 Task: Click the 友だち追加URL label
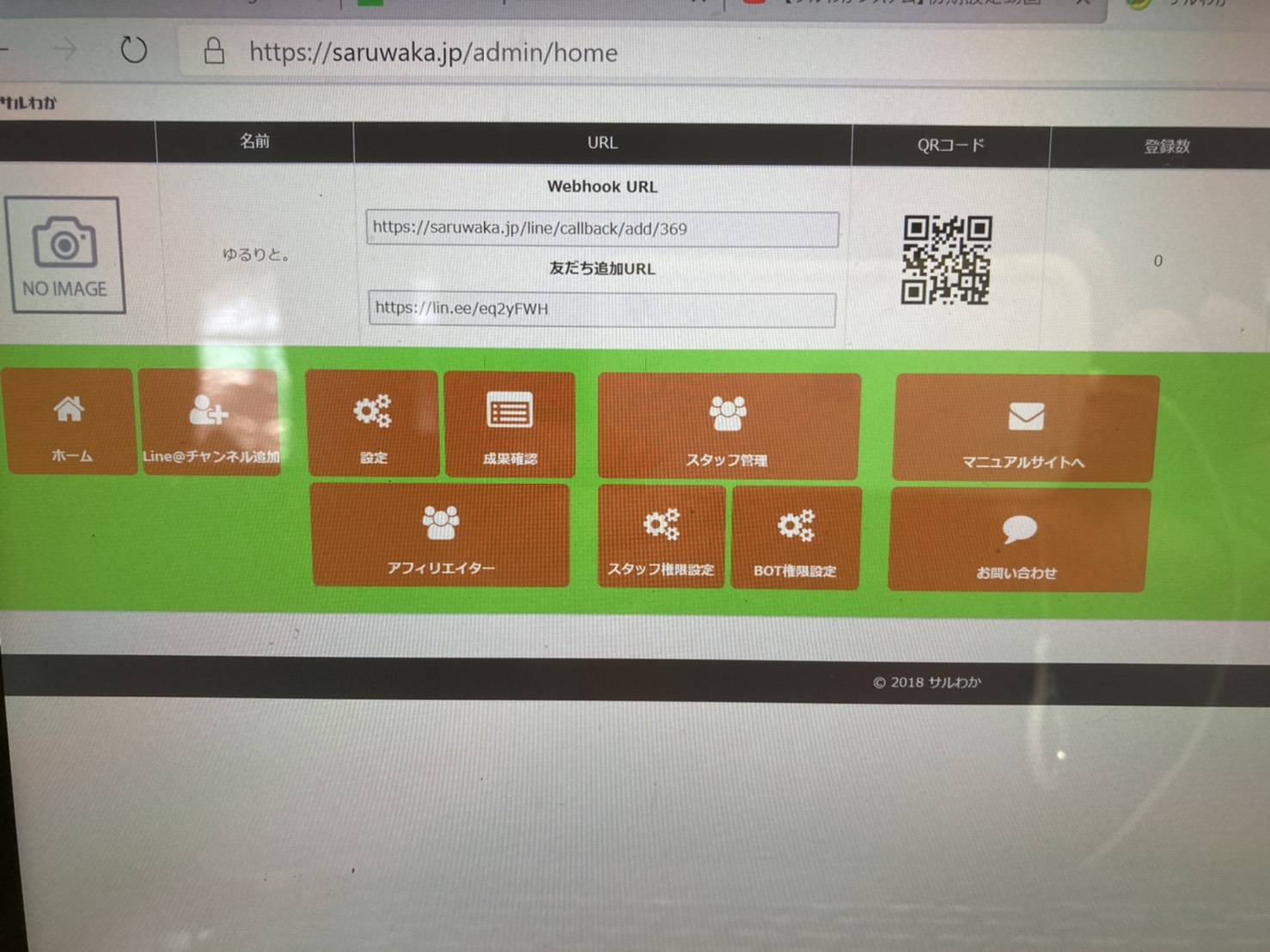pos(602,269)
